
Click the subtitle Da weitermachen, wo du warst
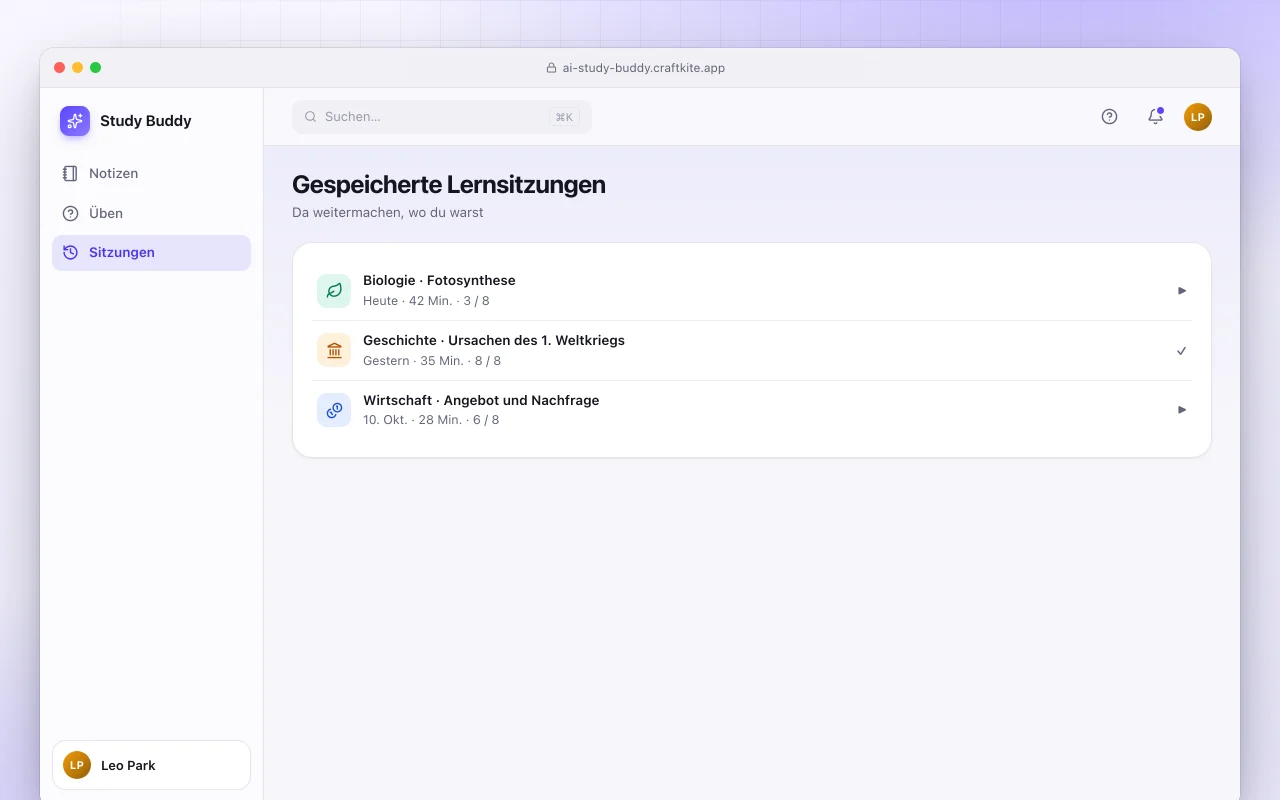[x=388, y=213]
